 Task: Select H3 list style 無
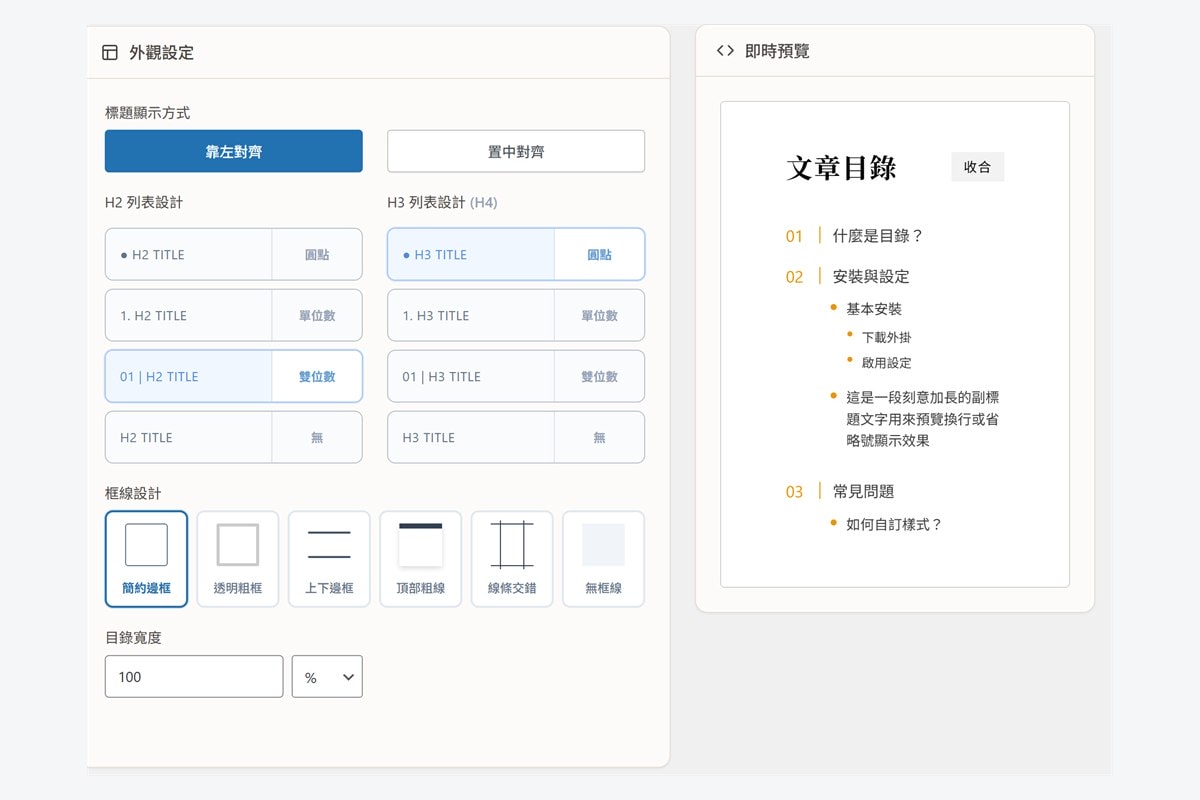coord(516,437)
